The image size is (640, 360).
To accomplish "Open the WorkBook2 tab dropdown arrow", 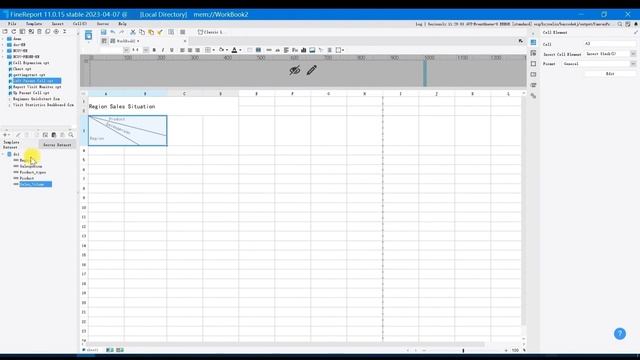I will [x=138, y=41].
